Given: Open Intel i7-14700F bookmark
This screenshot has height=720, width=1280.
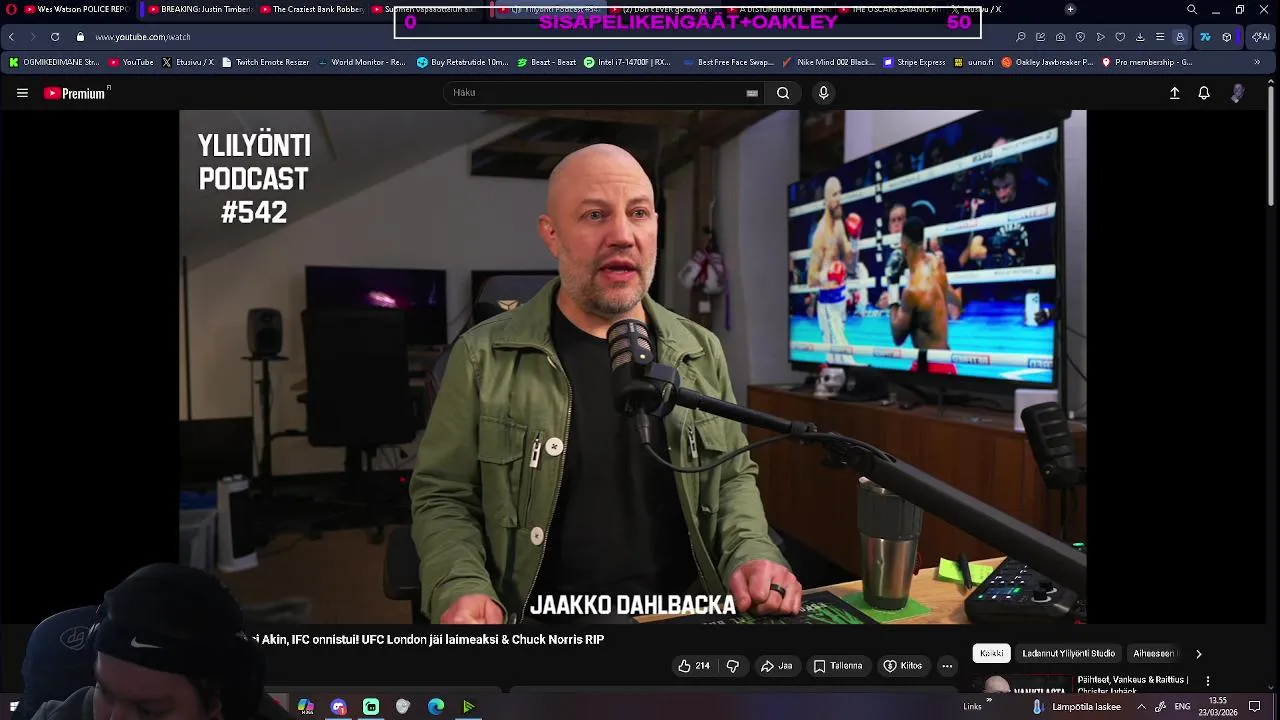Looking at the screenshot, I should tap(627, 62).
